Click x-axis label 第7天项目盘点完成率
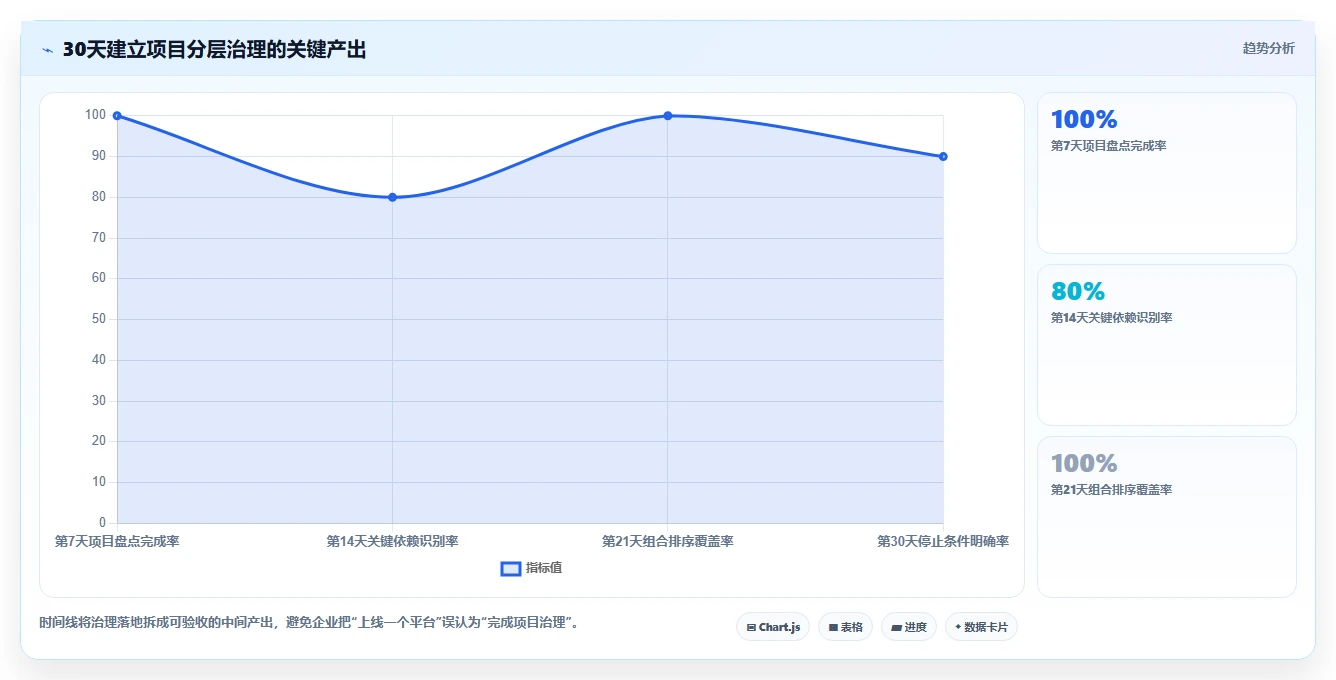The image size is (1336, 680). point(117,541)
